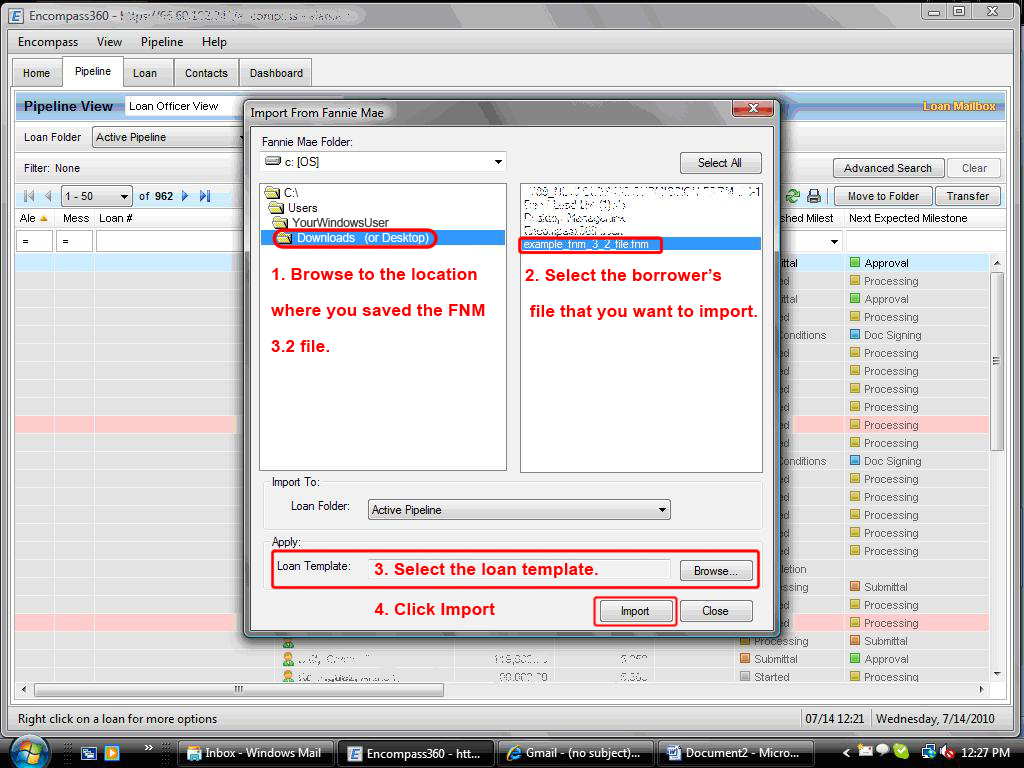
Task: Click the Ale column filter field
Action: click(x=35, y=242)
